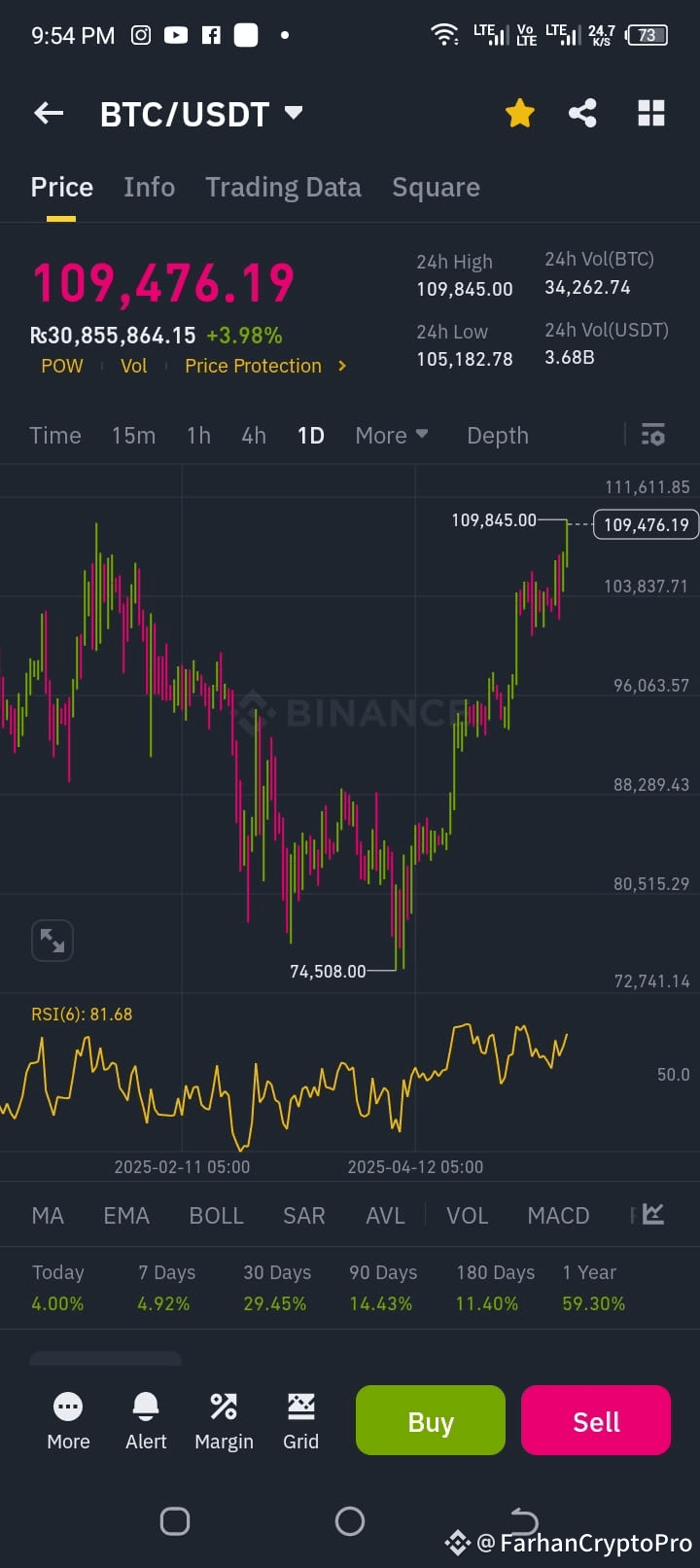This screenshot has height=1568, width=700.
Task: Tap the Facebook notification icon in status bar
Action: (211, 35)
